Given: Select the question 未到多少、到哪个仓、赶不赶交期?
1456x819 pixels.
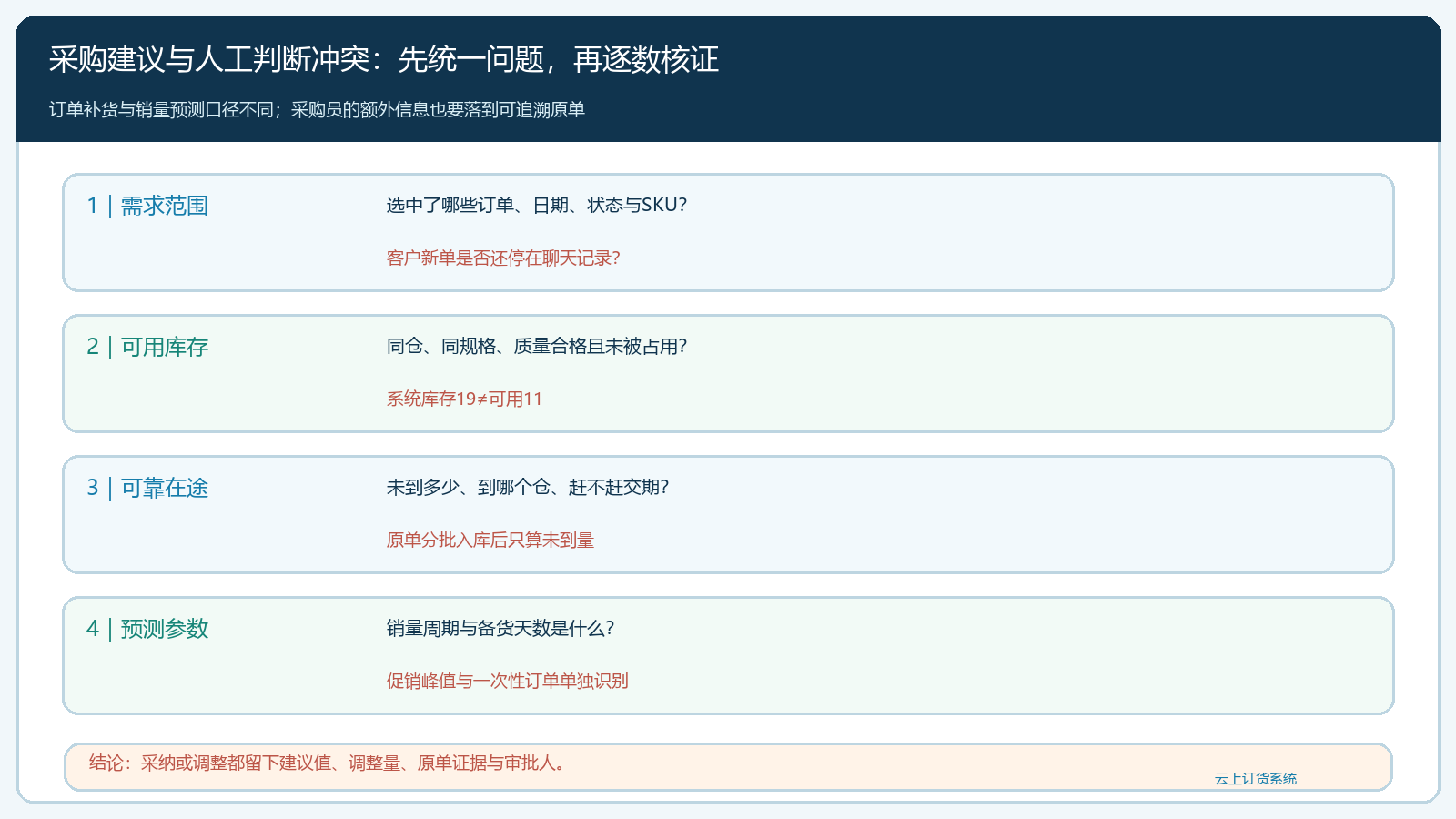Looking at the screenshot, I should [528, 488].
